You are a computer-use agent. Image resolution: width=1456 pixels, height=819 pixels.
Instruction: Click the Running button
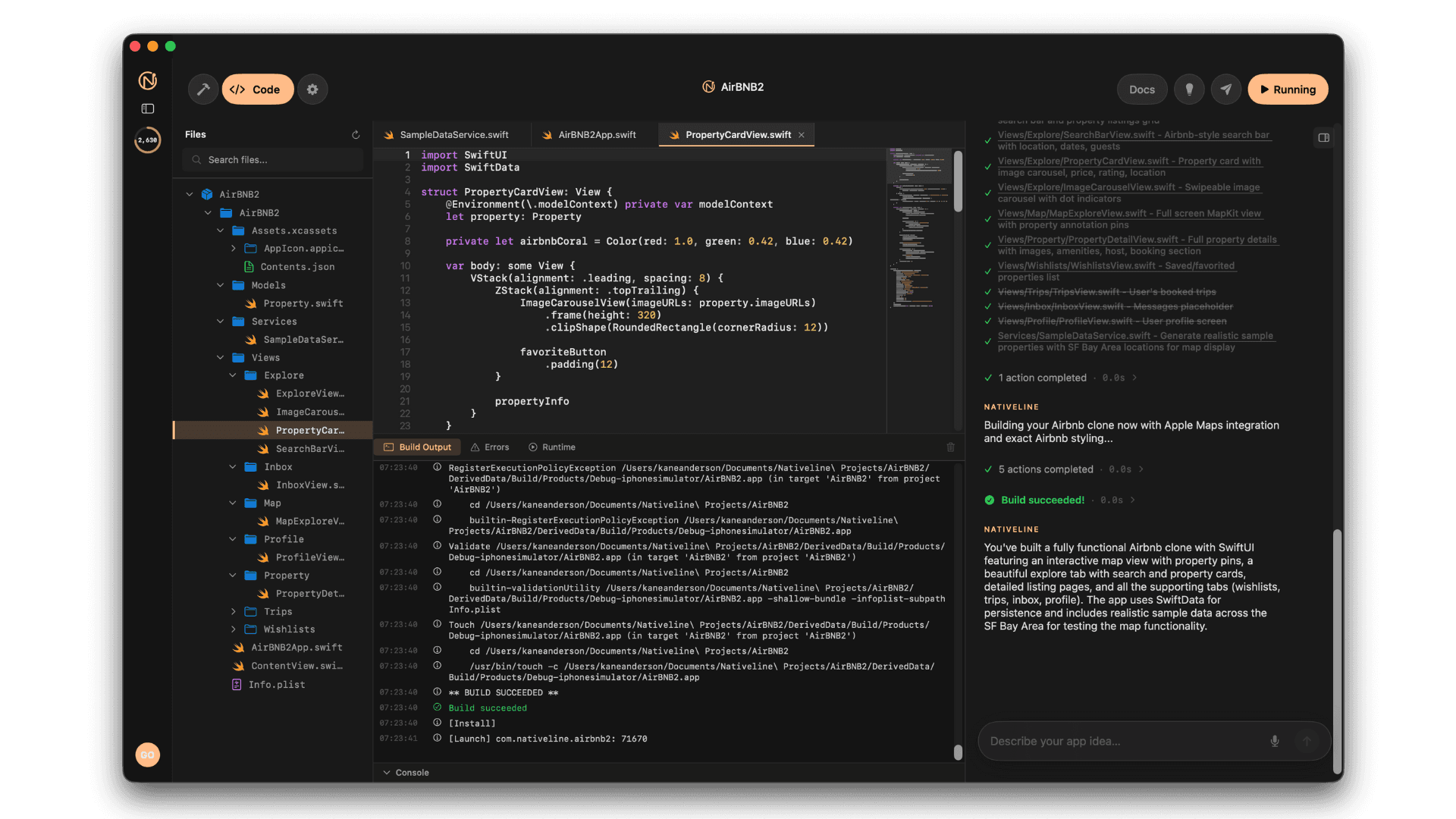(1287, 89)
